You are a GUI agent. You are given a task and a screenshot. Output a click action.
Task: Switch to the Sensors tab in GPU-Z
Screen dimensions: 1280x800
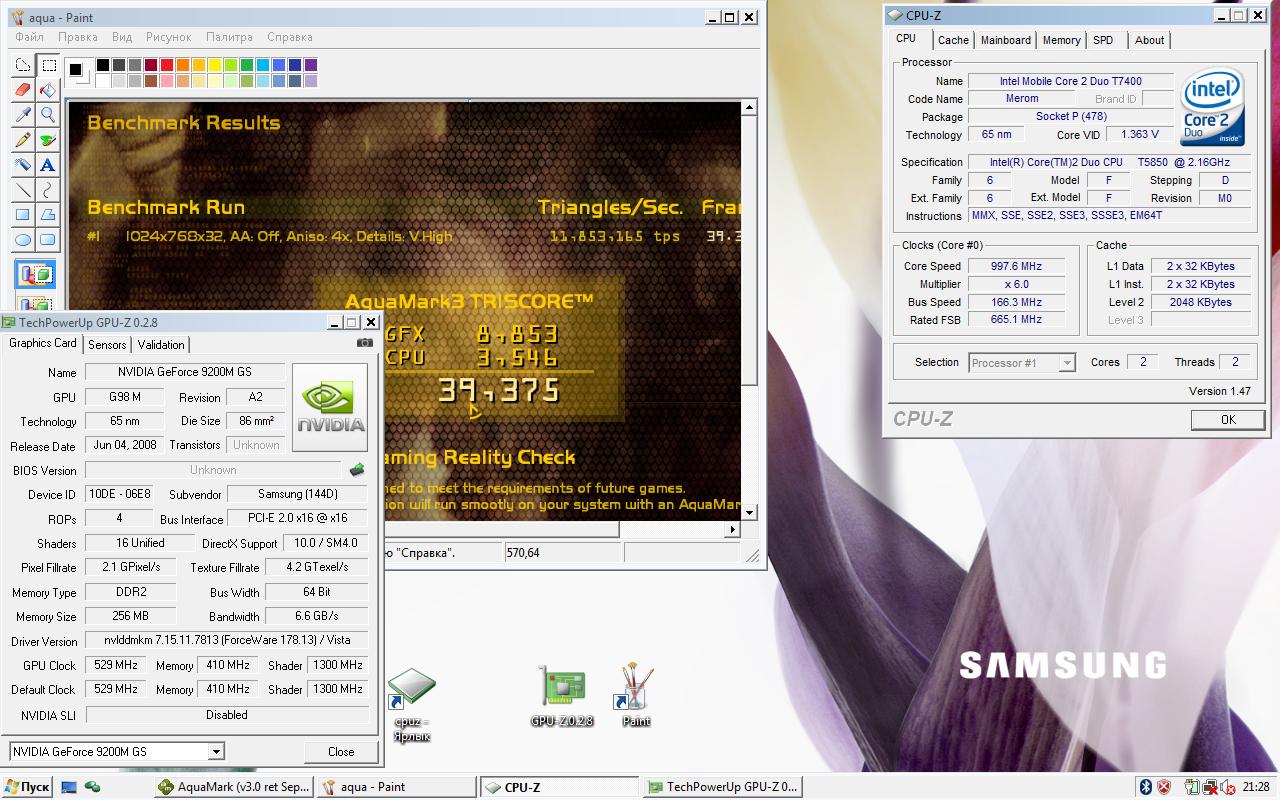[107, 344]
